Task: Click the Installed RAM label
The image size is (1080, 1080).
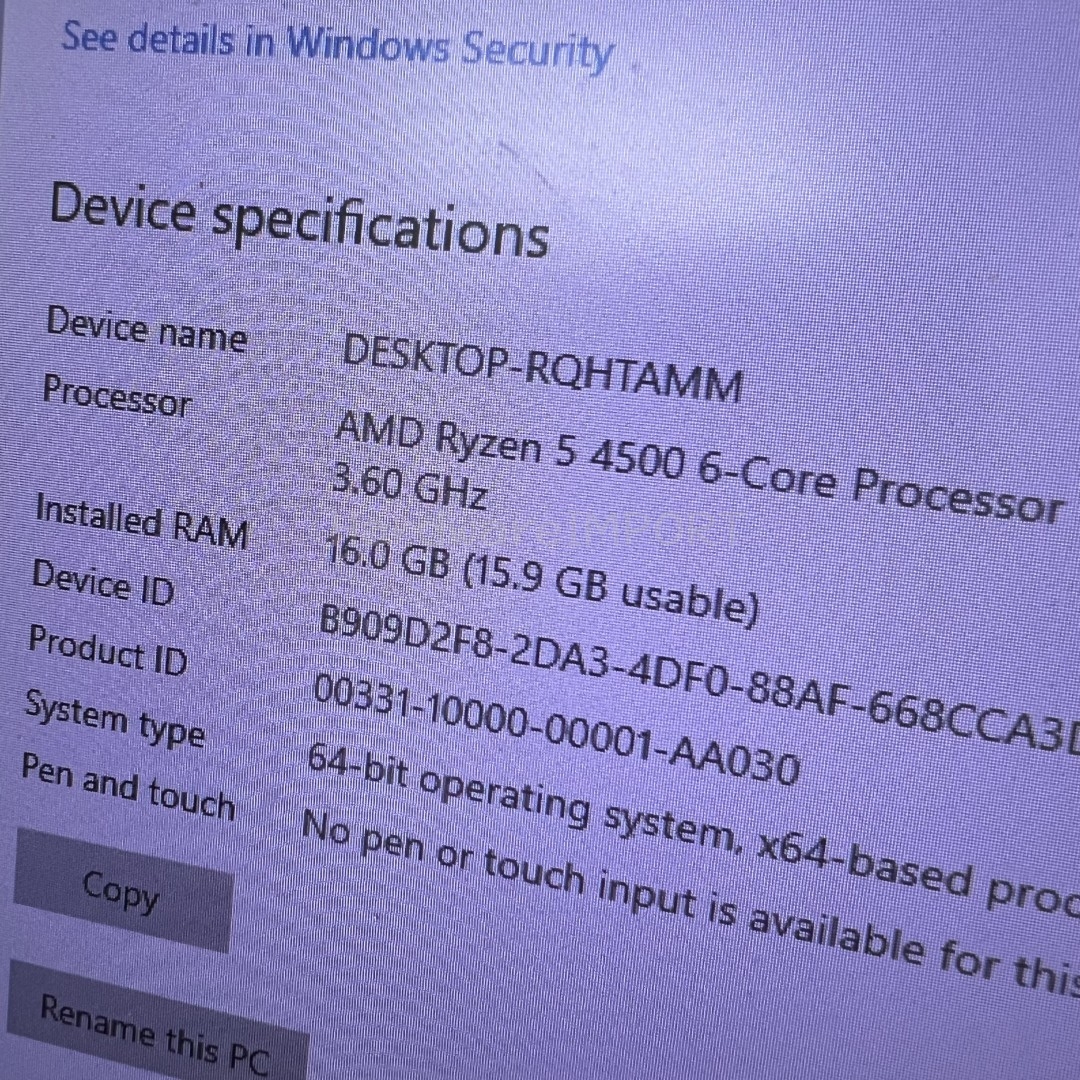Action: point(141,521)
